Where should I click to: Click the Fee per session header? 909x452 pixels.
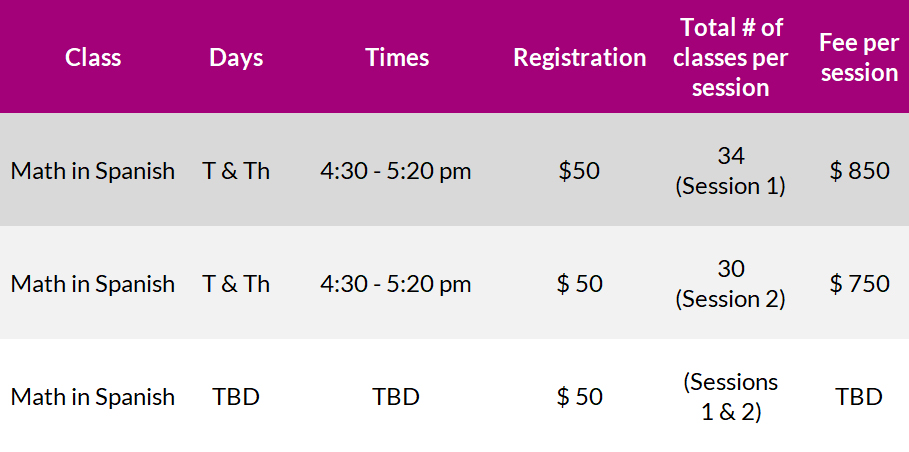point(859,57)
